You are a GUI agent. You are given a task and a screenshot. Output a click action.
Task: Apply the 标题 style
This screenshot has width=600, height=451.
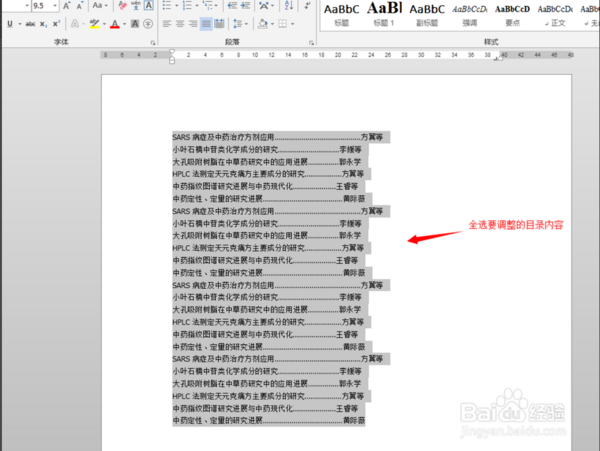341,15
